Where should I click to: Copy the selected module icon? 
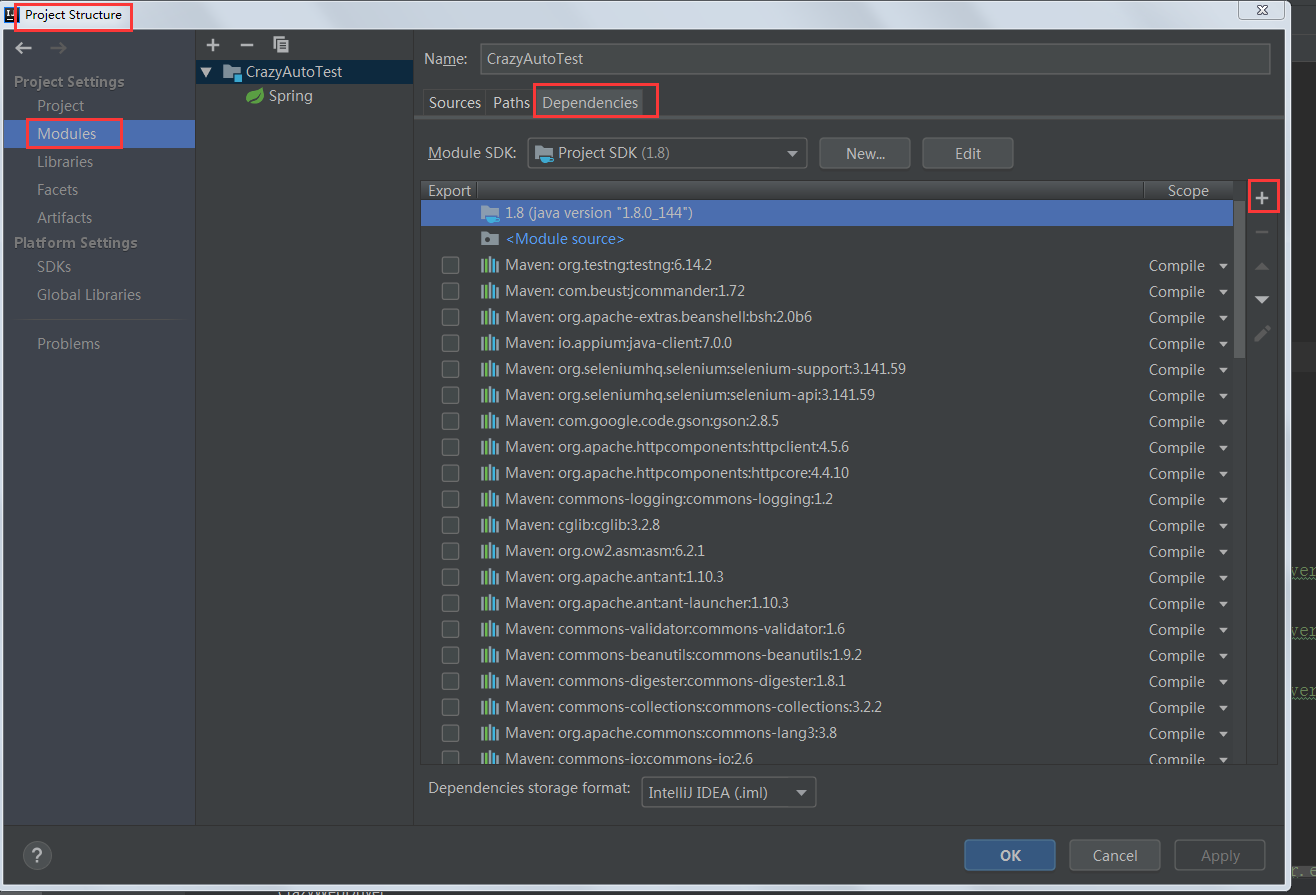pyautogui.click(x=281, y=45)
